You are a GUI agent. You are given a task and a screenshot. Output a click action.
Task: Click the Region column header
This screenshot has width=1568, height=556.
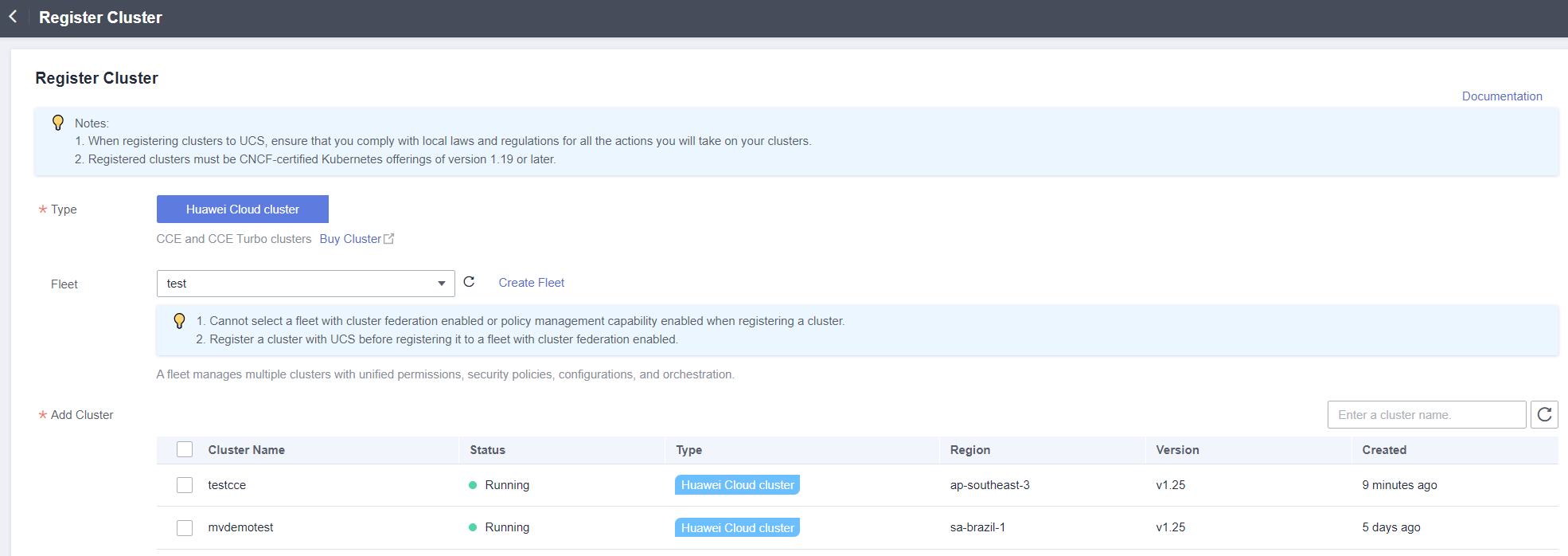[970, 450]
